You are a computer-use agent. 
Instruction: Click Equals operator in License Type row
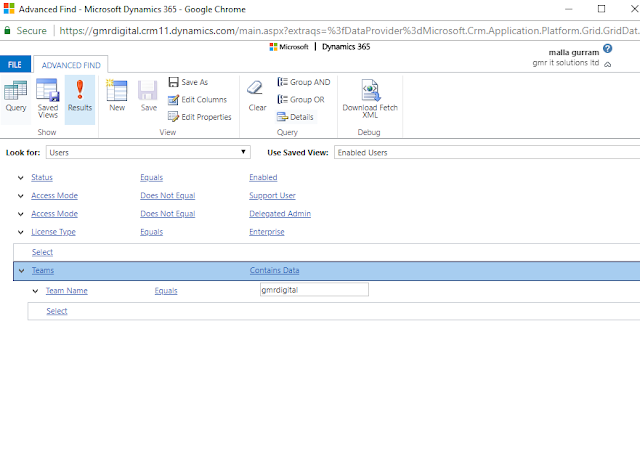click(151, 232)
